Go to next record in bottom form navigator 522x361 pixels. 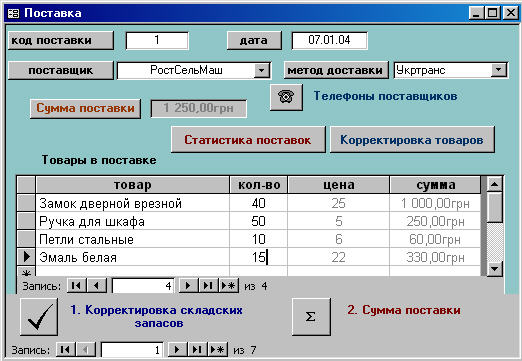pos(177,350)
